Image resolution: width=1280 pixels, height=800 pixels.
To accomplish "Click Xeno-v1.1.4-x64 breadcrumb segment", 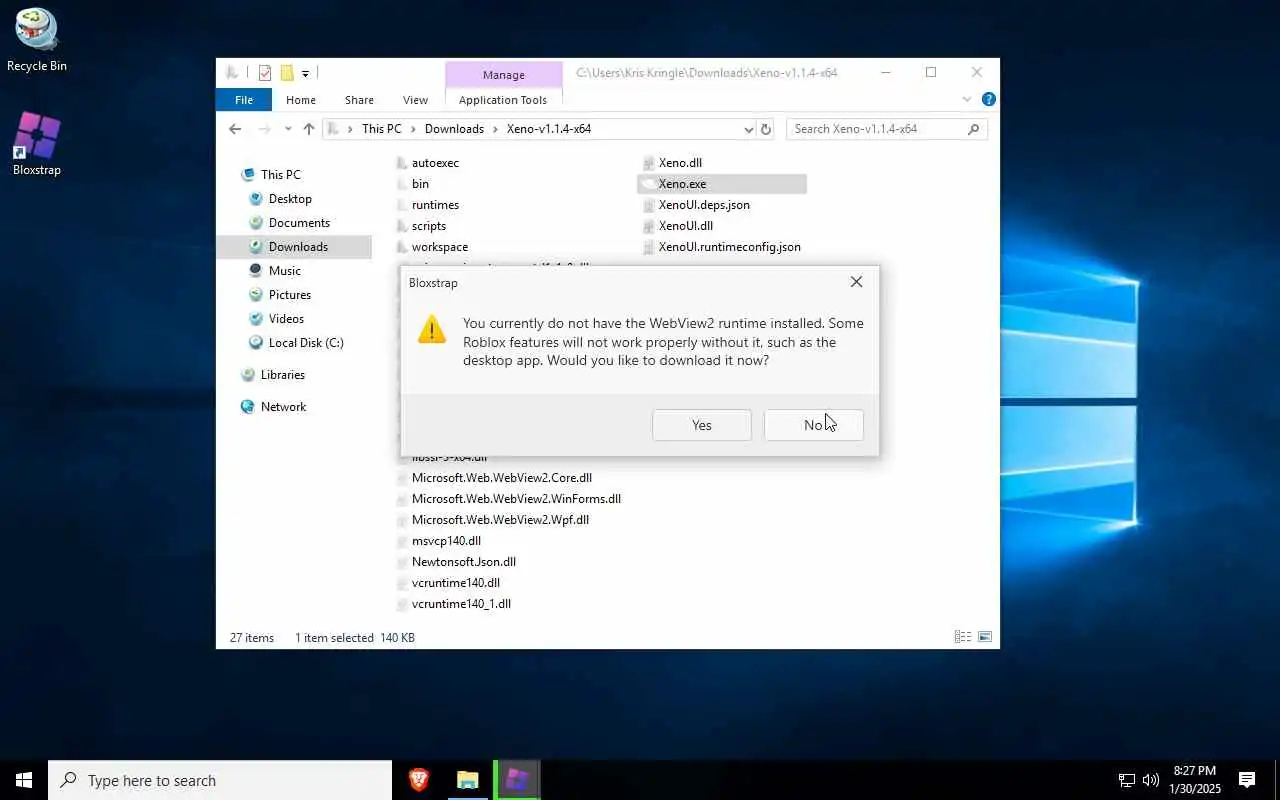I will [548, 129].
